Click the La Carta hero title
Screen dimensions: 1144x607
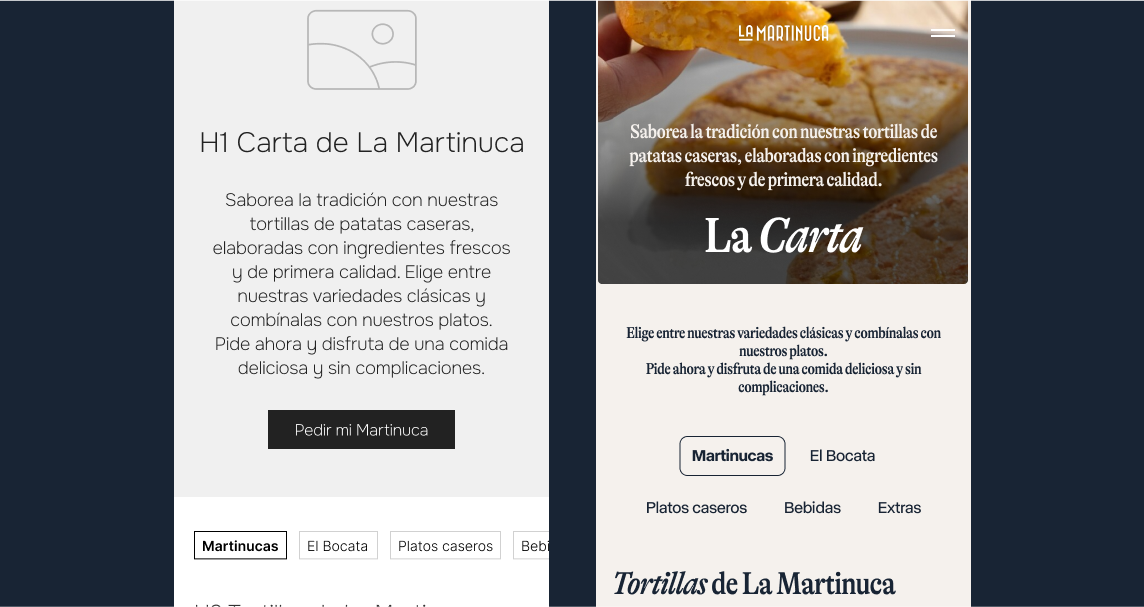pyautogui.click(x=784, y=236)
